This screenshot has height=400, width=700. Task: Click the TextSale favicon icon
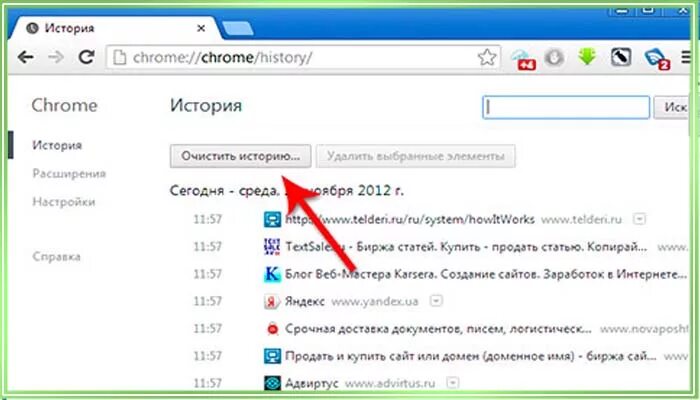[x=272, y=246]
